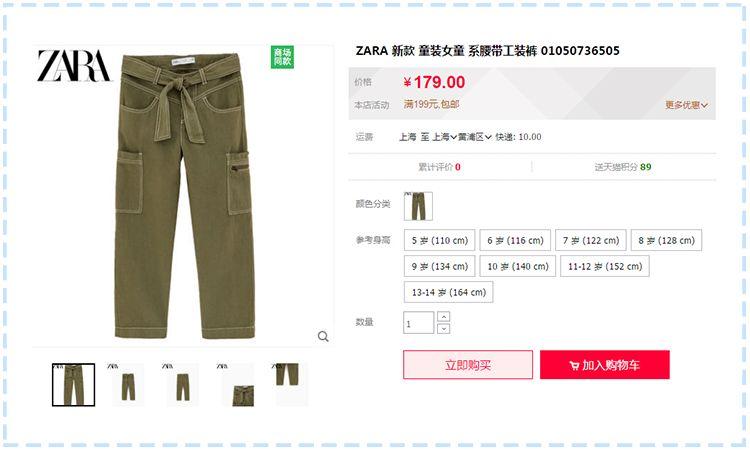Expand the 更多优惠 promotions dropdown
The image size is (750, 450).
[x=686, y=105]
